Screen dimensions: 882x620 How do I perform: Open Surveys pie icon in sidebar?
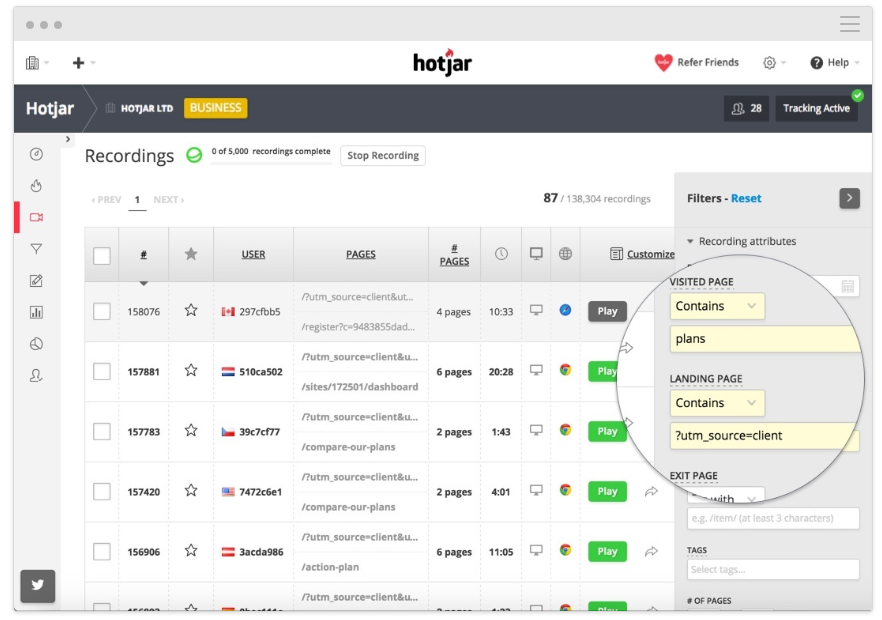(x=37, y=344)
